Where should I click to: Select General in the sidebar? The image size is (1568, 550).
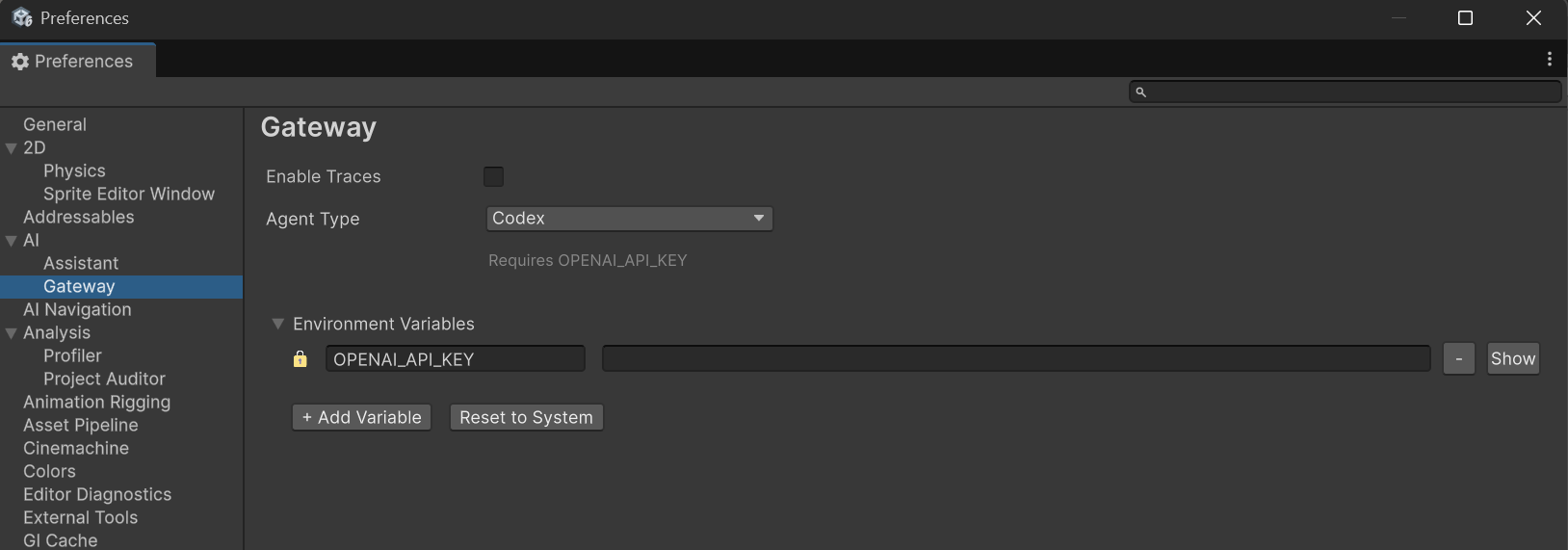tap(55, 124)
